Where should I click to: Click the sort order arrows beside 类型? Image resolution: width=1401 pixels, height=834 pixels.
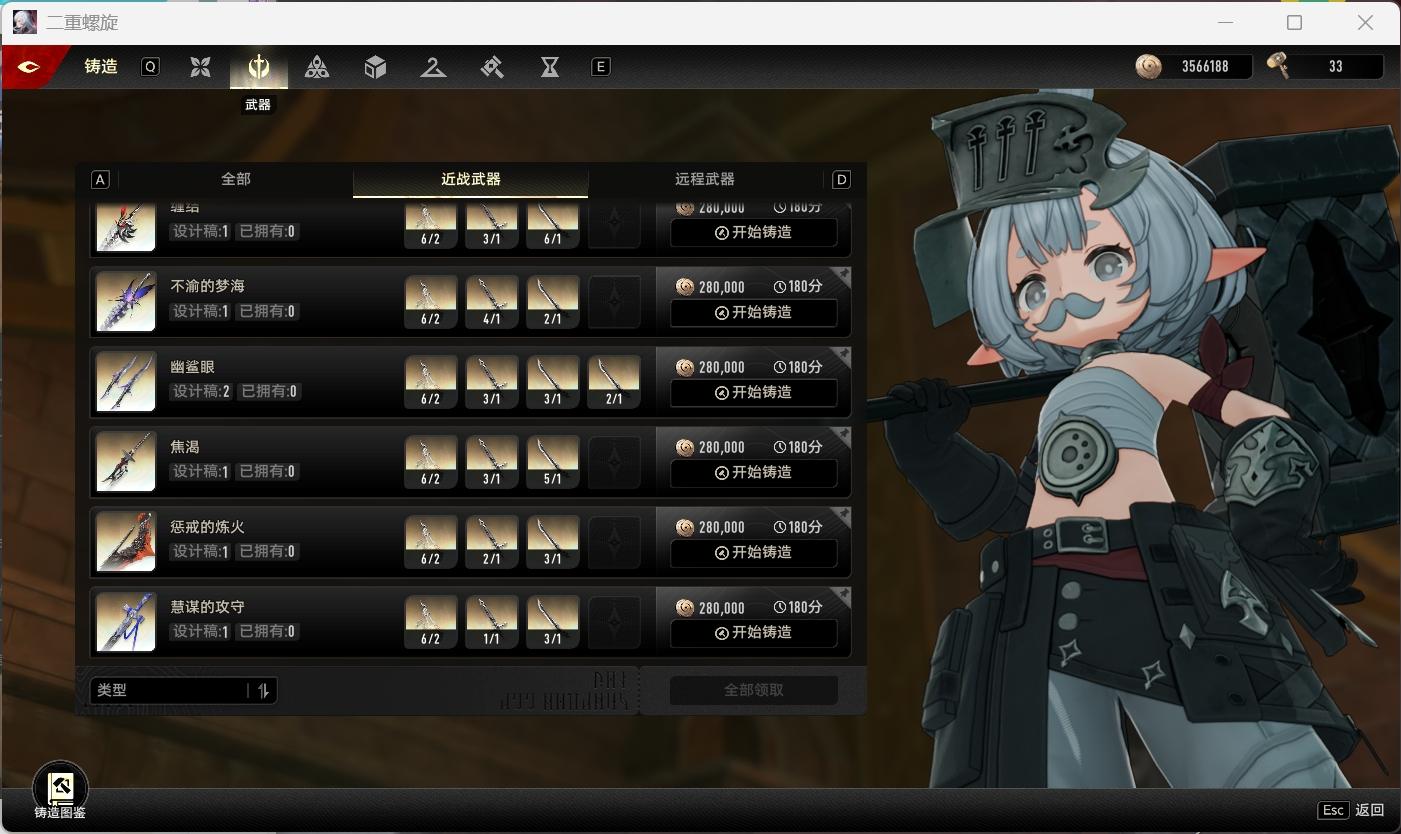[x=264, y=690]
